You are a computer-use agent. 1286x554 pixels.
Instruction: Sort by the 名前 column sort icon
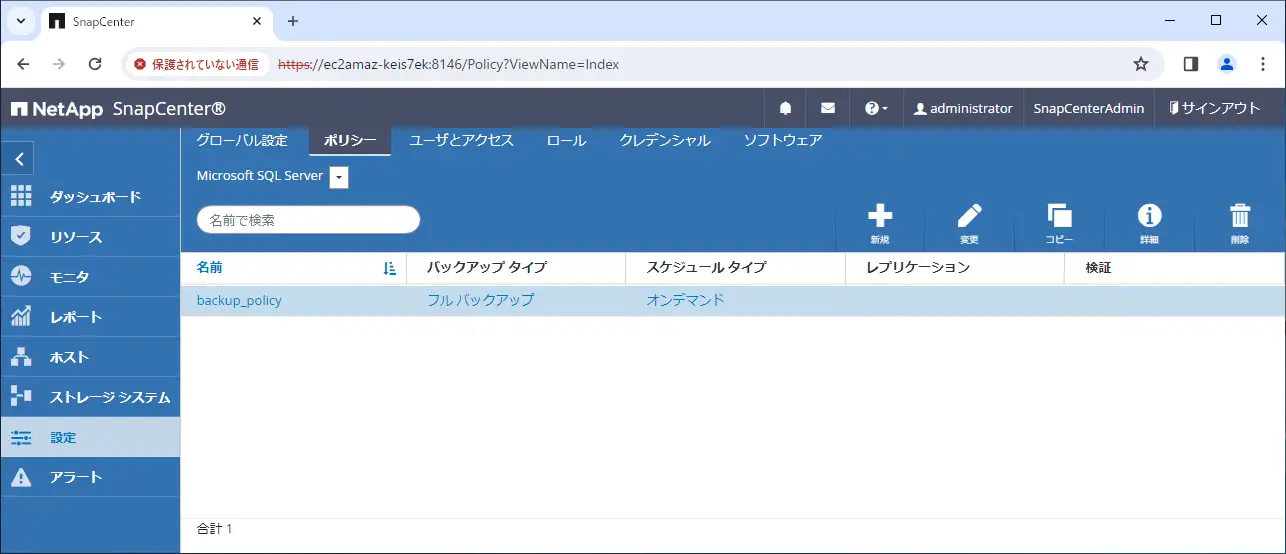(390, 268)
